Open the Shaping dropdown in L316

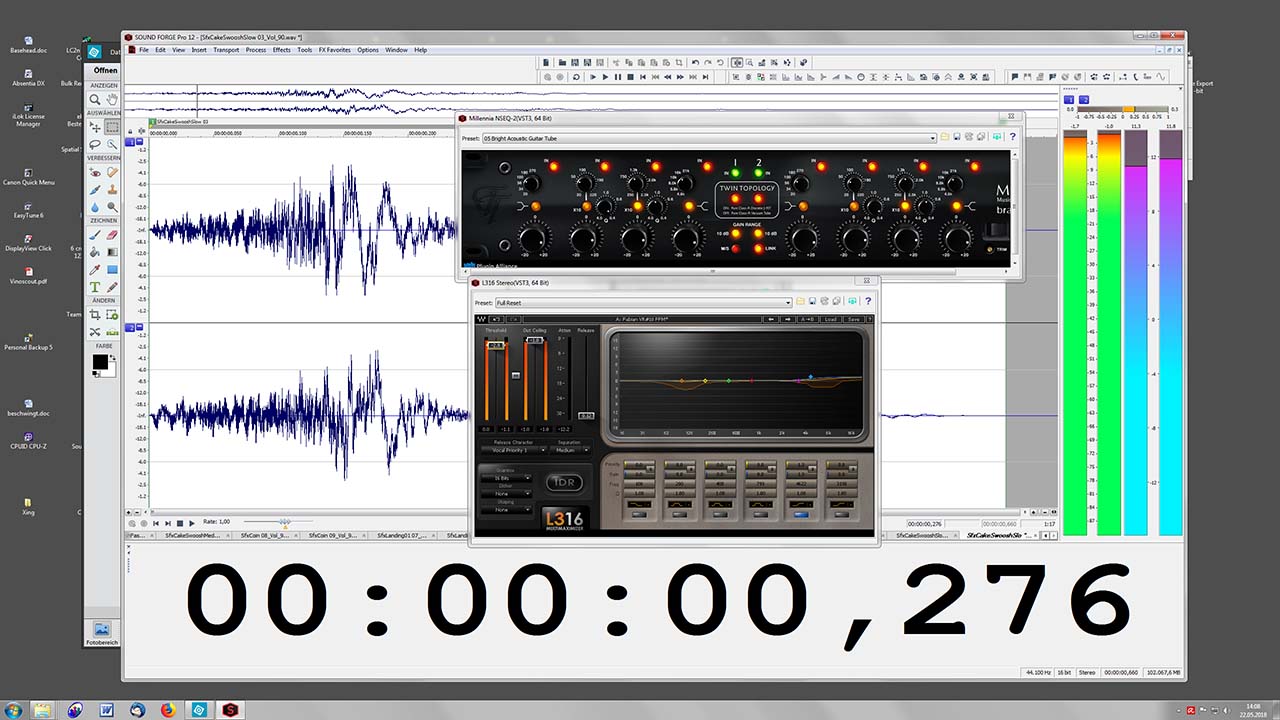pyautogui.click(x=506, y=509)
